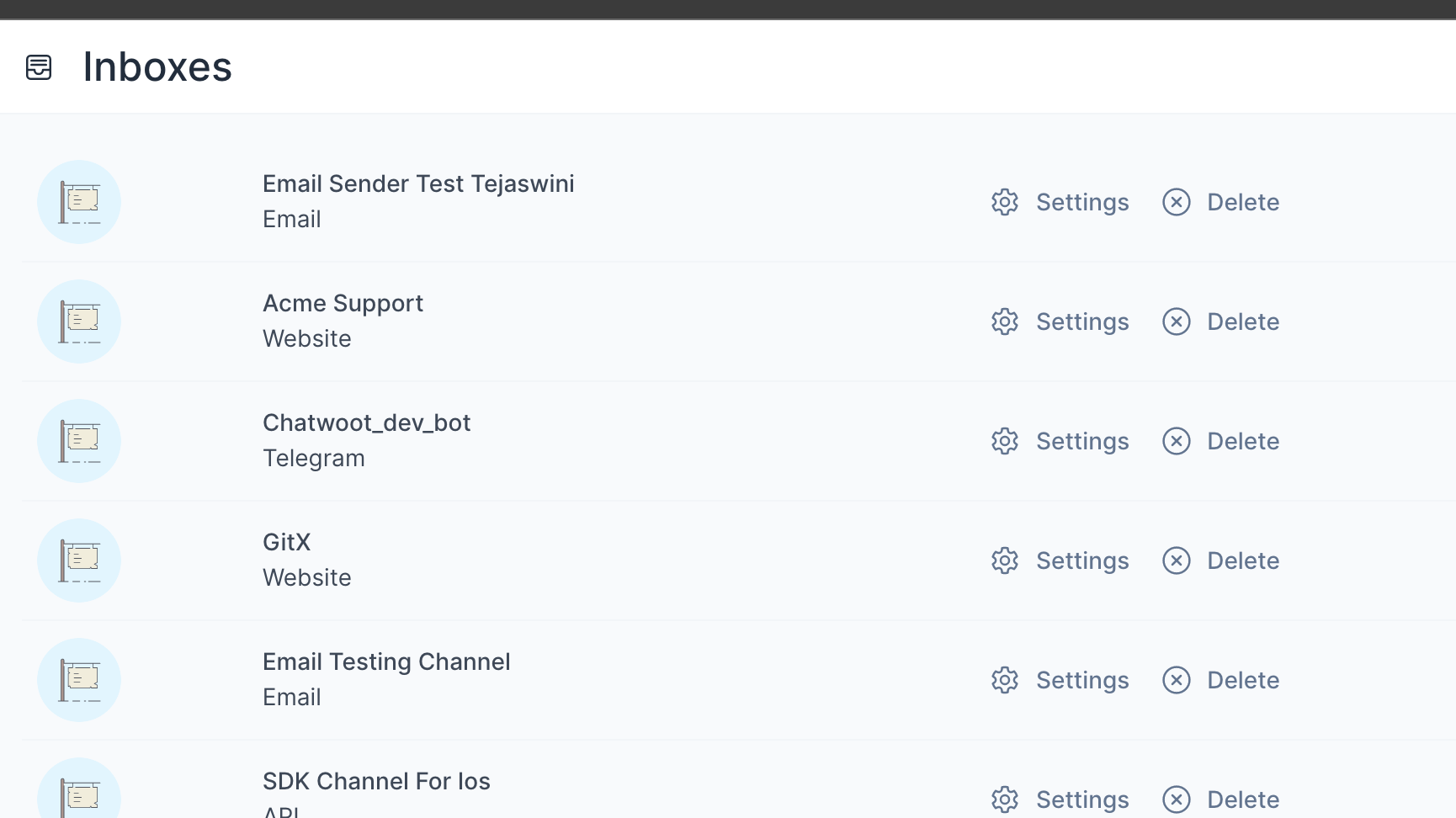Click the Delete label for Email Testing Channel
The width and height of the screenshot is (1456, 818).
point(1244,680)
